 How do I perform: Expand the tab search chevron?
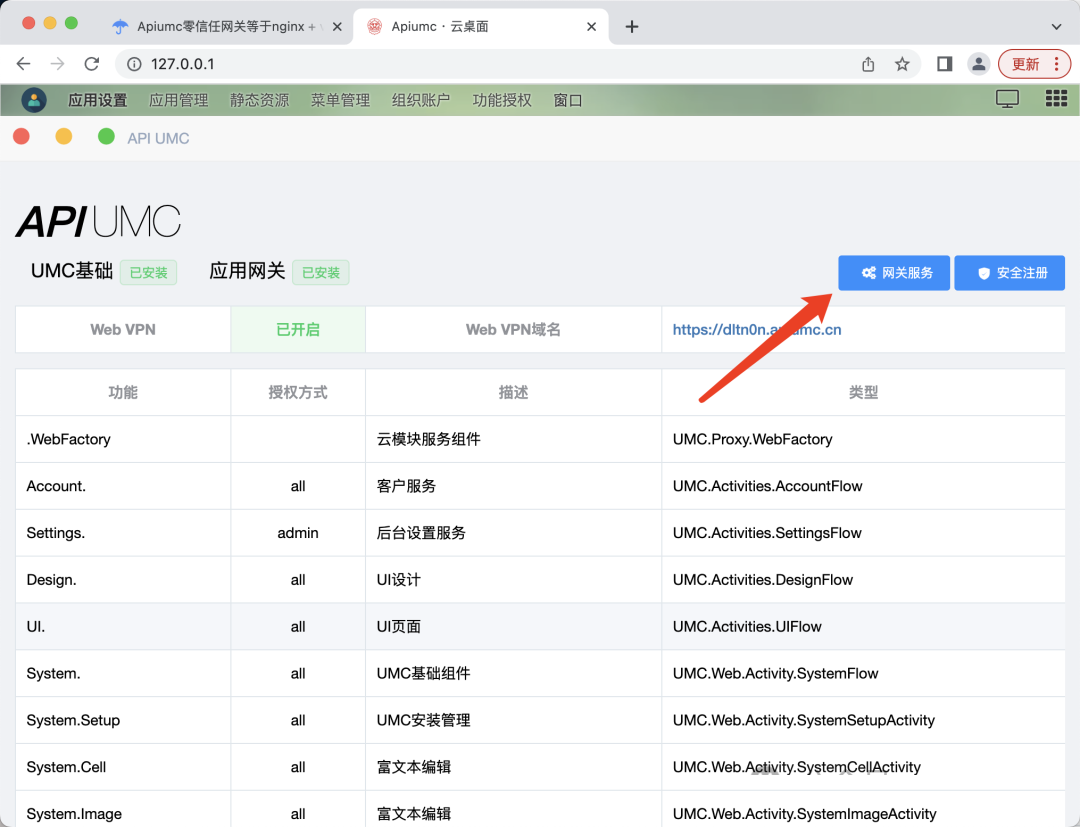1057,27
